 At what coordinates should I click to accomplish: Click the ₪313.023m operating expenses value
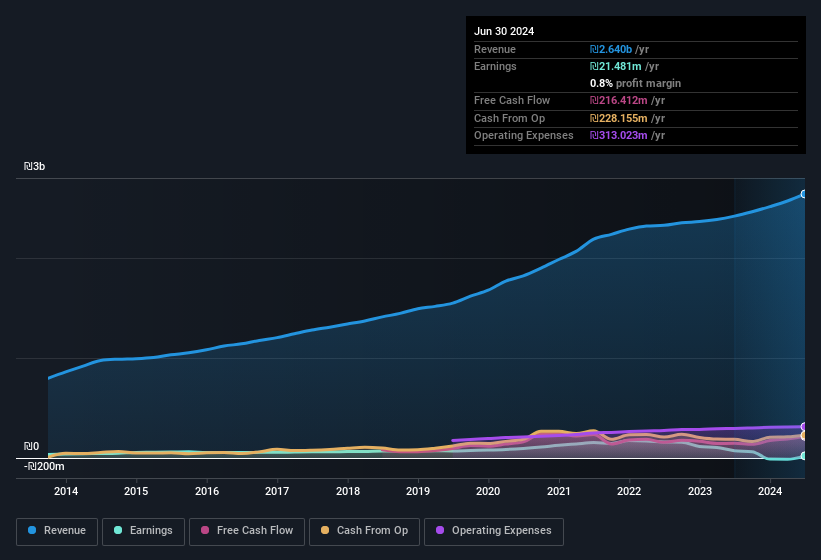[618, 136]
